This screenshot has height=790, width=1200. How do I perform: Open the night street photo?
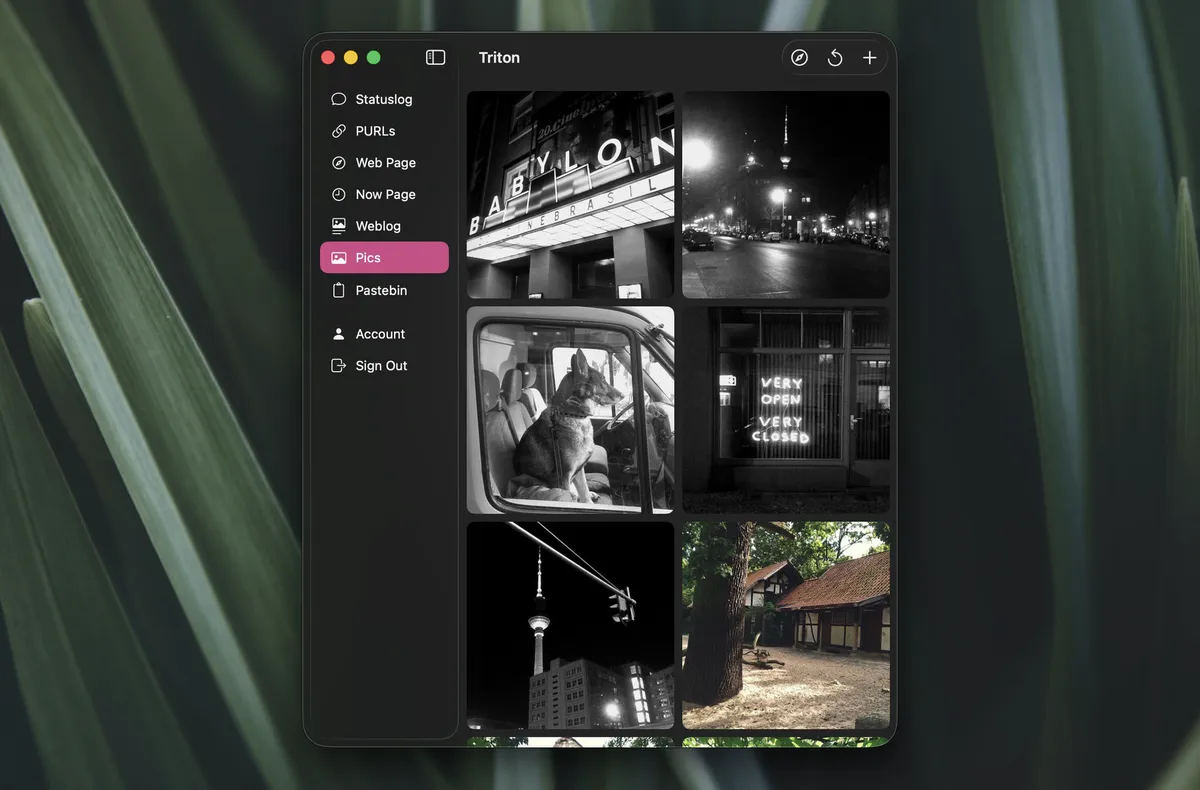click(786, 195)
